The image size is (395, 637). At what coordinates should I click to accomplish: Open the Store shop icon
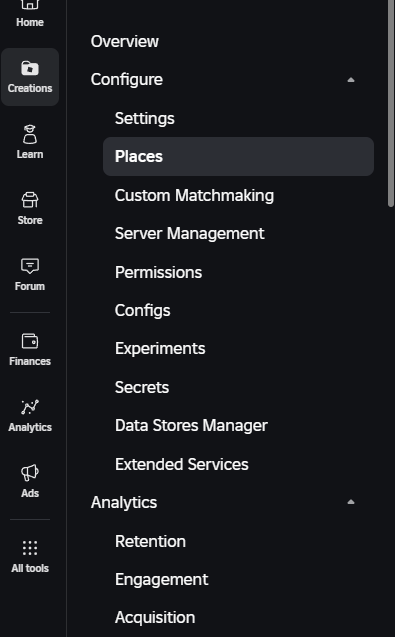pos(30,200)
